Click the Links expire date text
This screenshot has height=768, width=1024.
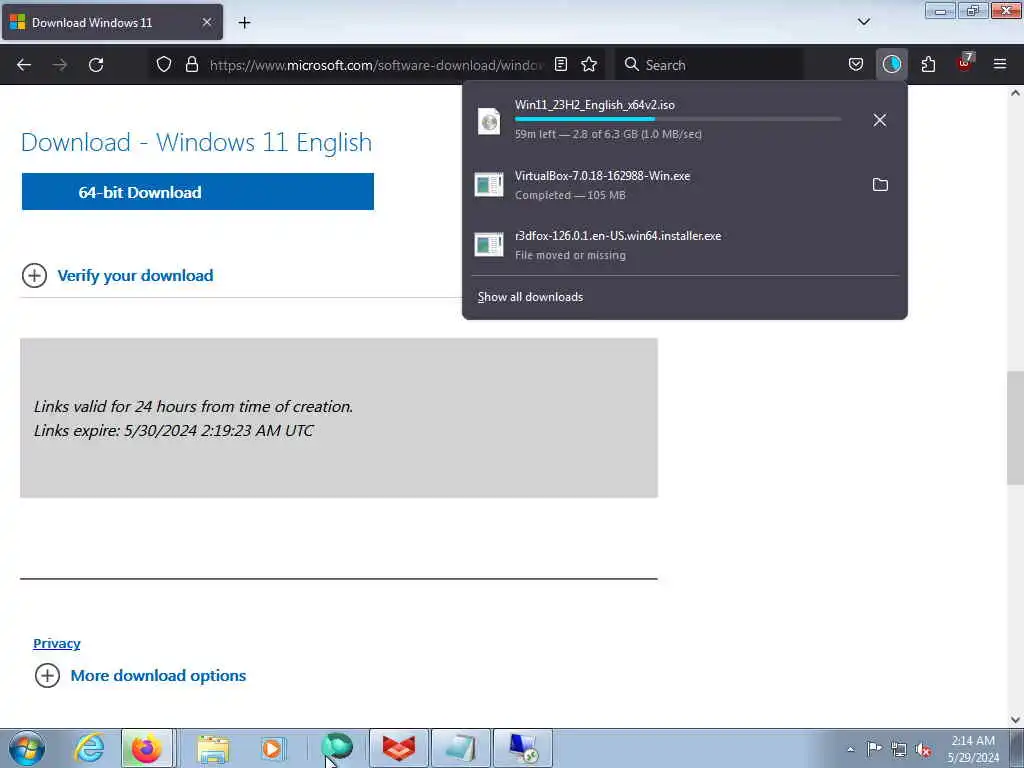coord(174,430)
